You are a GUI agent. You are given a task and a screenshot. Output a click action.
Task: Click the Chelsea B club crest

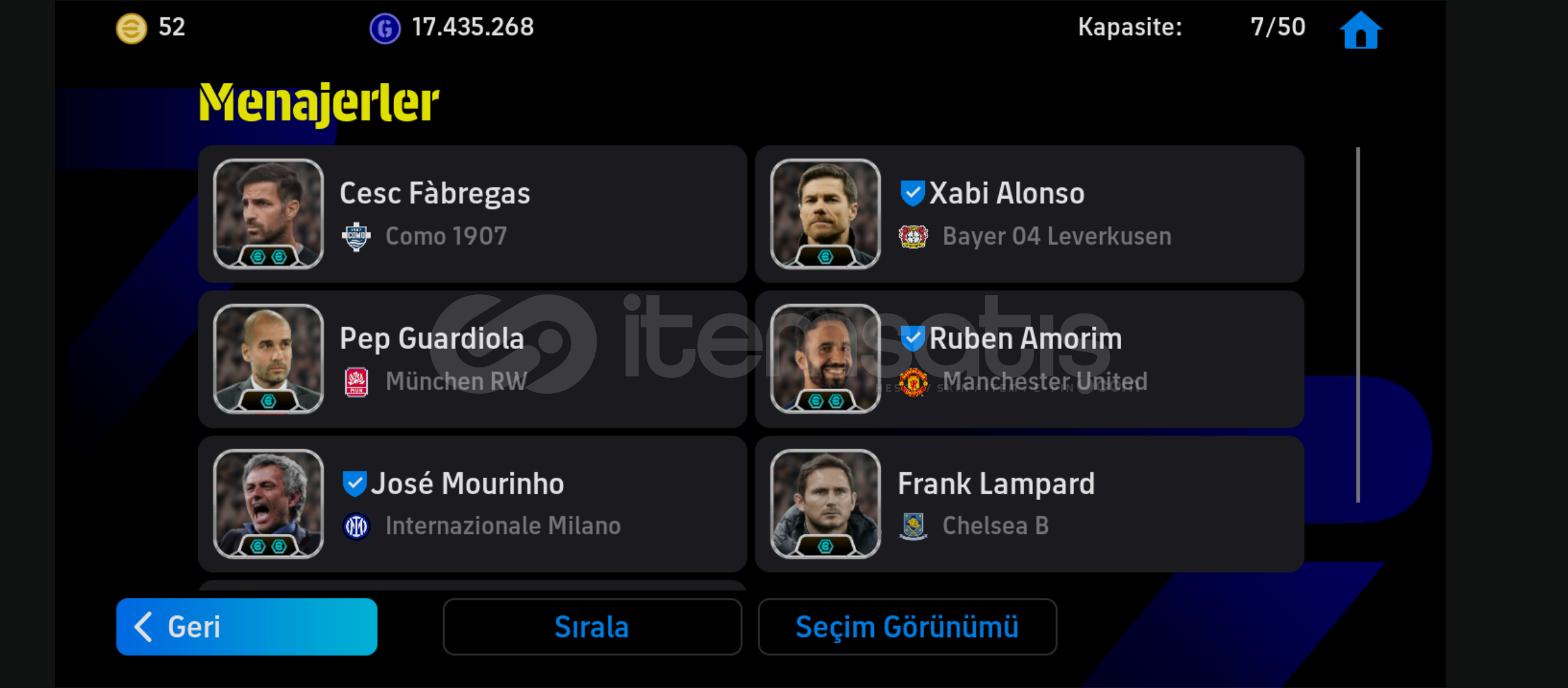click(x=913, y=526)
